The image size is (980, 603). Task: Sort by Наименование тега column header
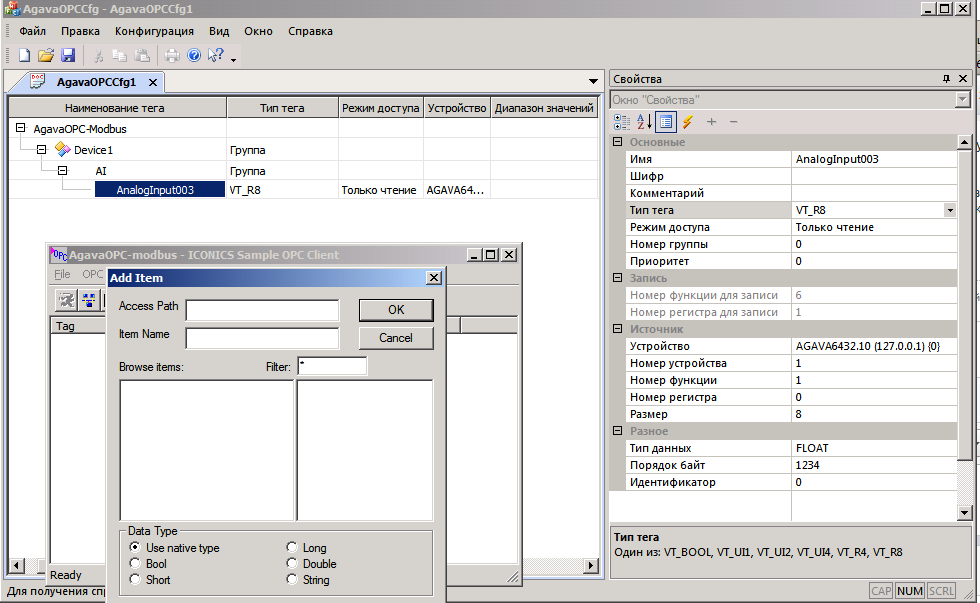[x=118, y=108]
